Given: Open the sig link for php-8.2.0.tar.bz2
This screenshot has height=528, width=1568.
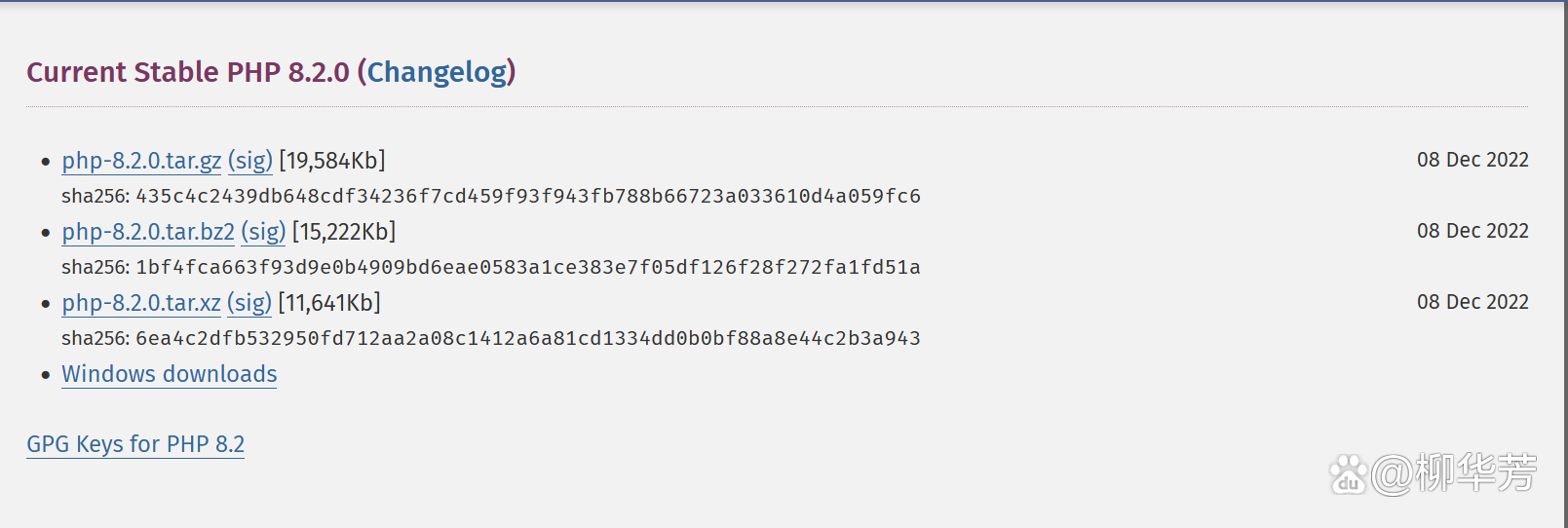Looking at the screenshot, I should tap(263, 232).
